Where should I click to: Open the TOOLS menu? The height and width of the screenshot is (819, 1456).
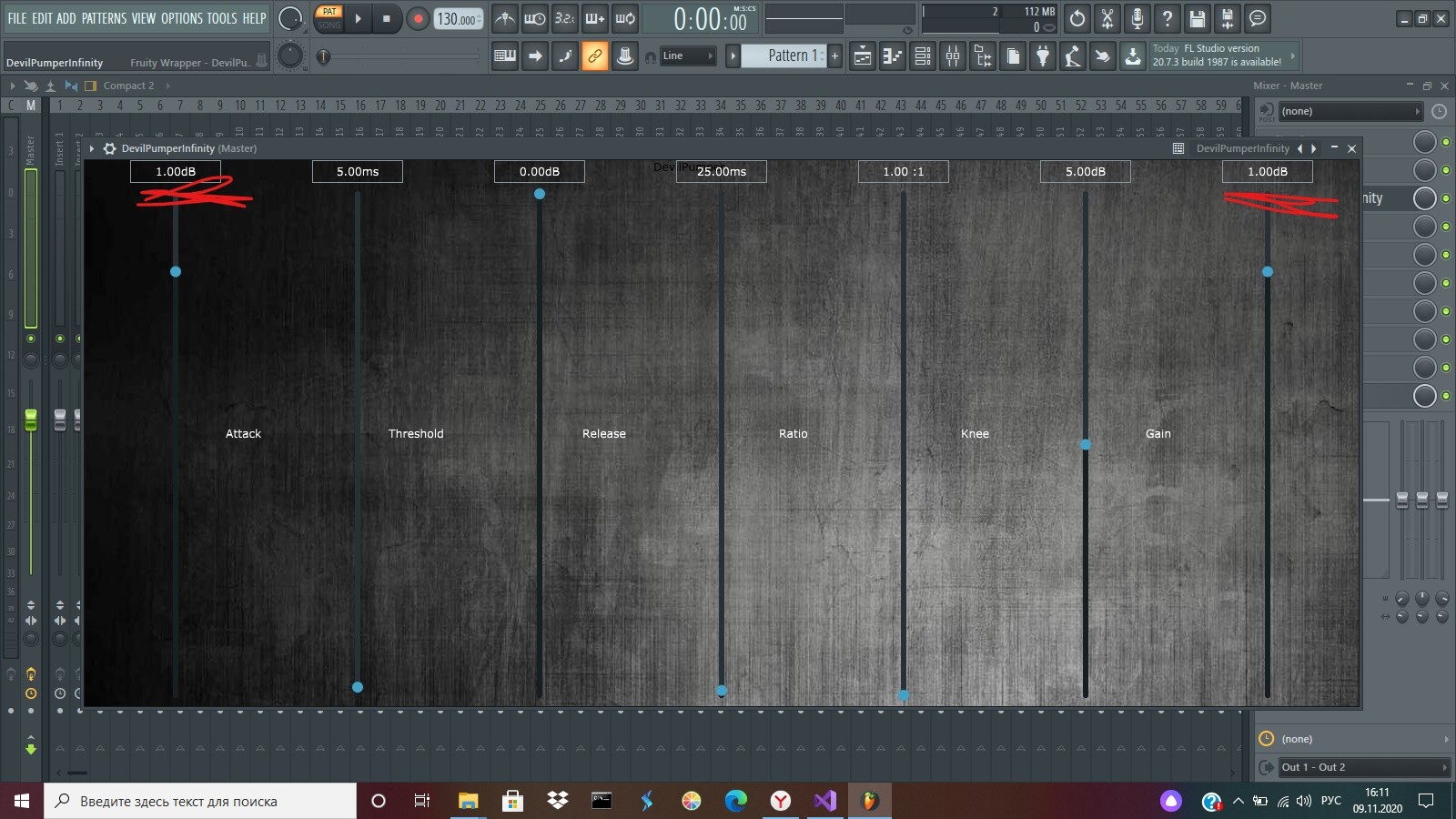[221, 18]
